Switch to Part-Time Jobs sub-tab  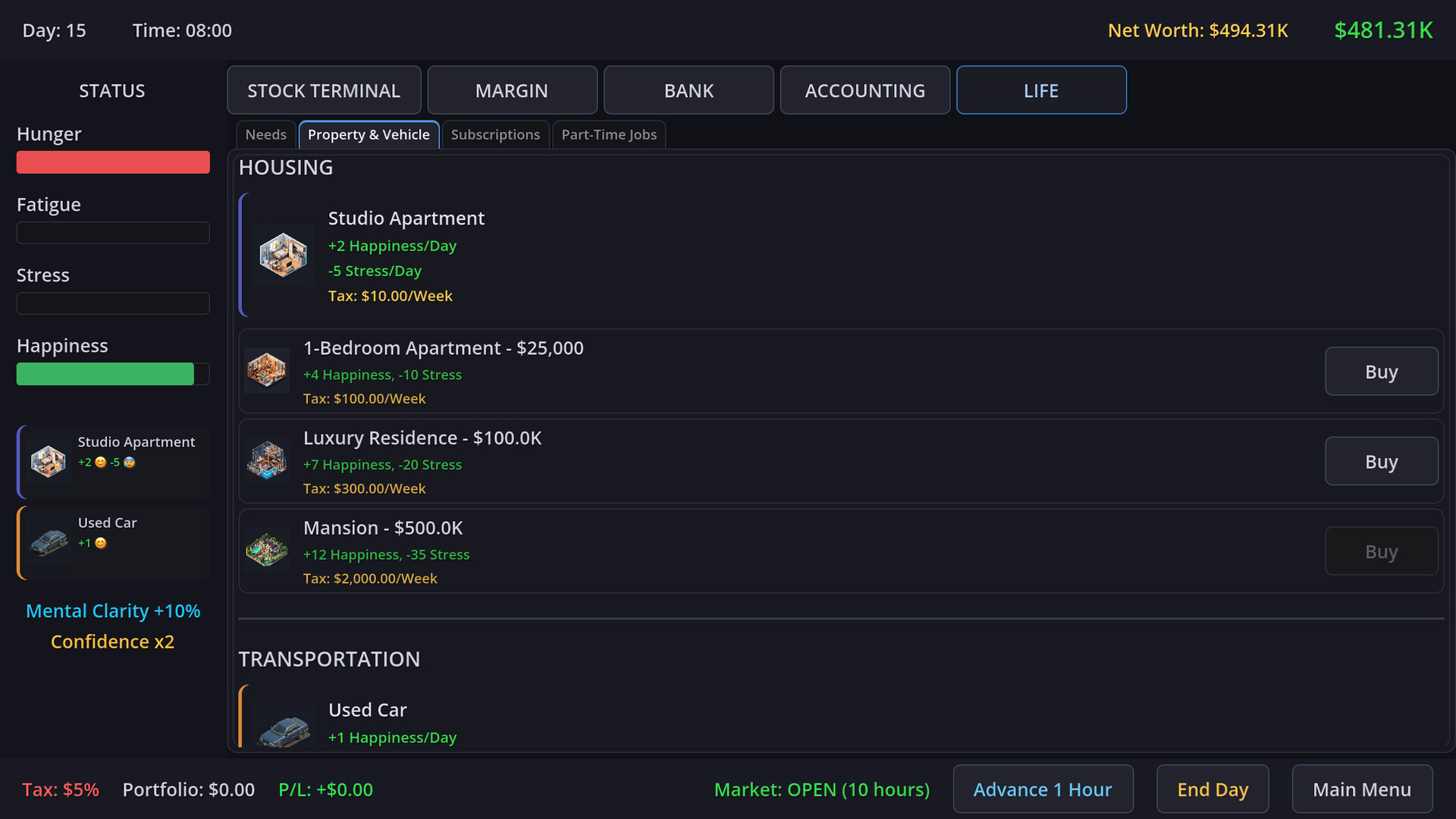[609, 135]
